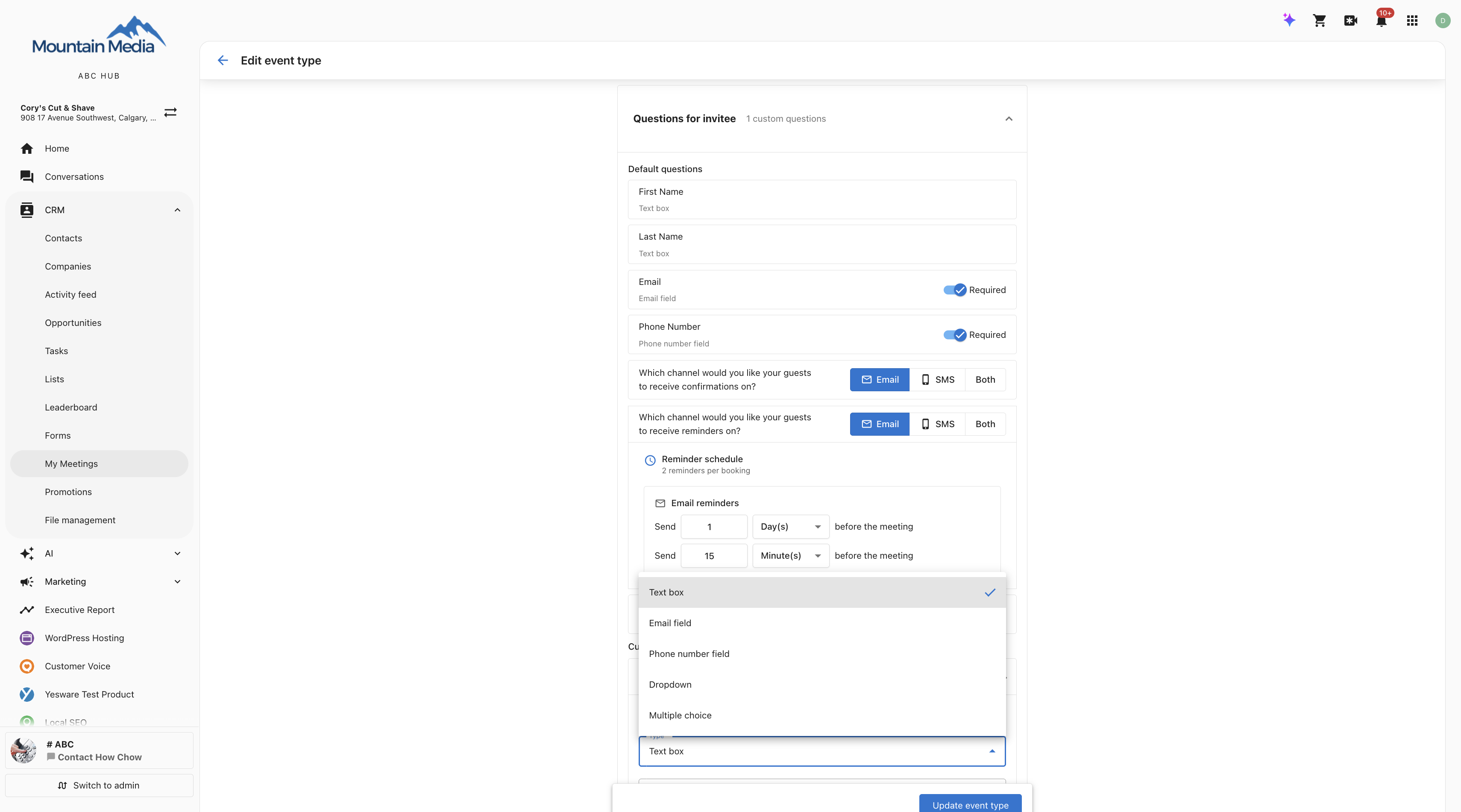This screenshot has height=812, width=1461.
Task: Choose Dropdown option from type list
Action: point(822,684)
